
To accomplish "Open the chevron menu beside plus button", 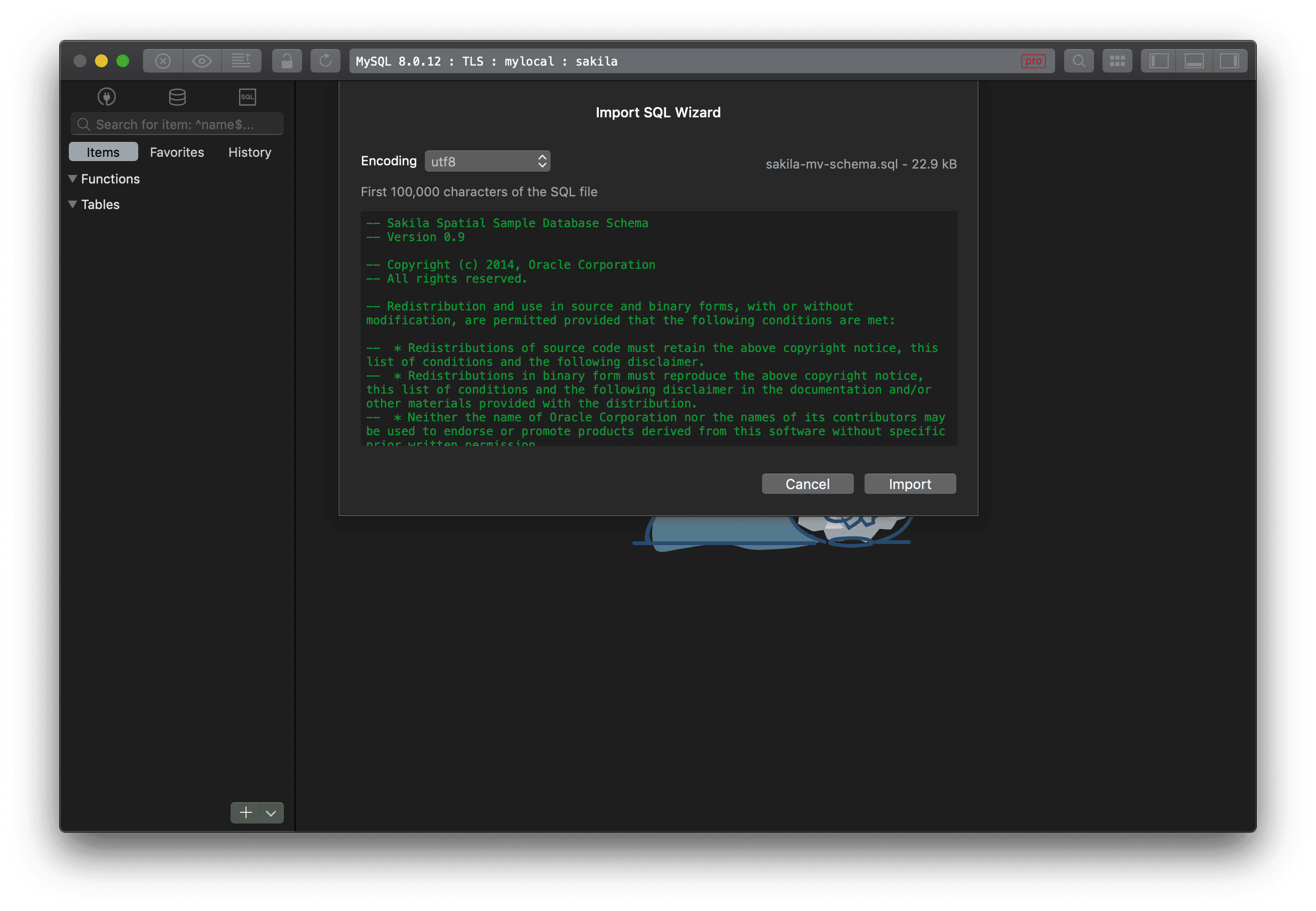I will tap(272, 812).
